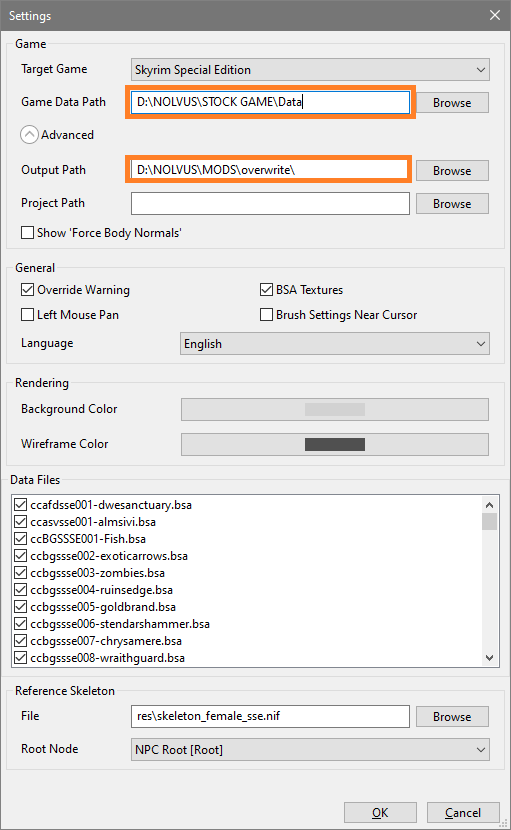The image size is (511, 830).
Task: Enable Brush Settings Near Cursor
Action: pyautogui.click(x=266, y=315)
